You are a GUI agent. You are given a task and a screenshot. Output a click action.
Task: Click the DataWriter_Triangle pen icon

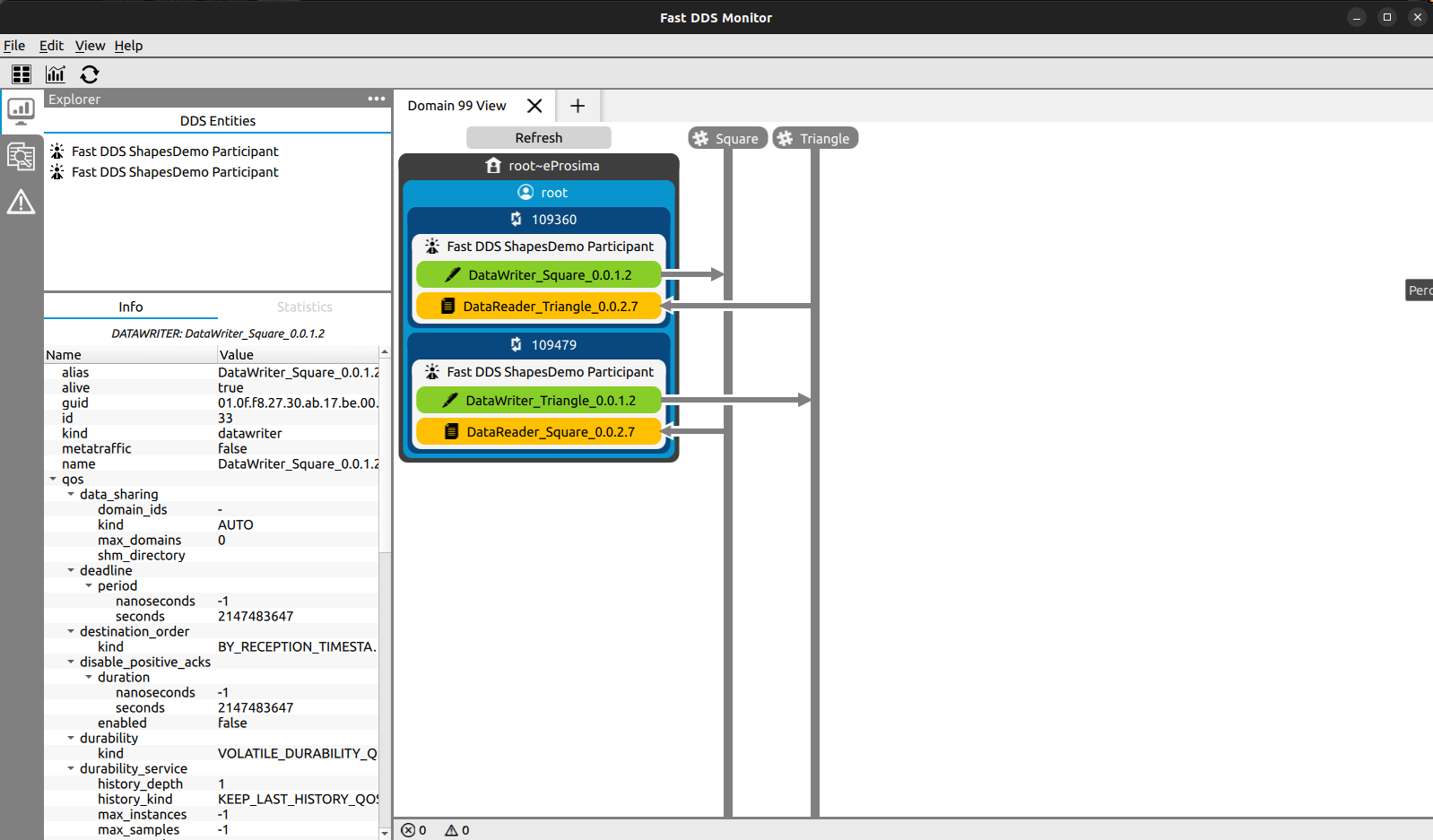[451, 400]
